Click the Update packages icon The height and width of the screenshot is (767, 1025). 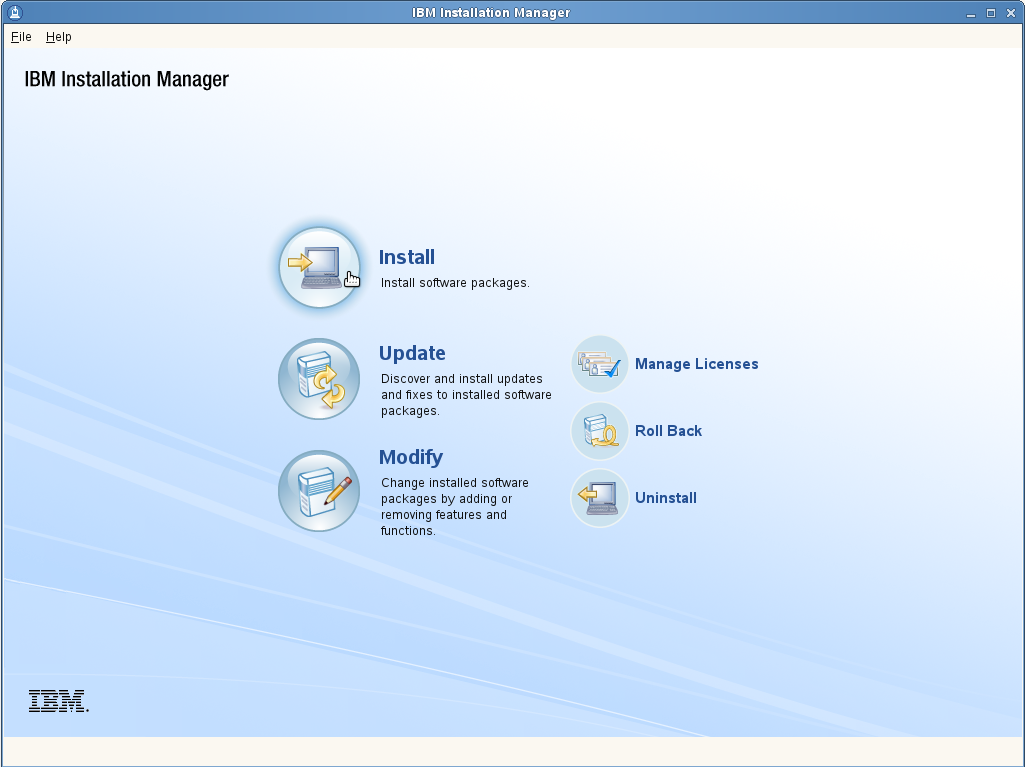click(x=319, y=379)
